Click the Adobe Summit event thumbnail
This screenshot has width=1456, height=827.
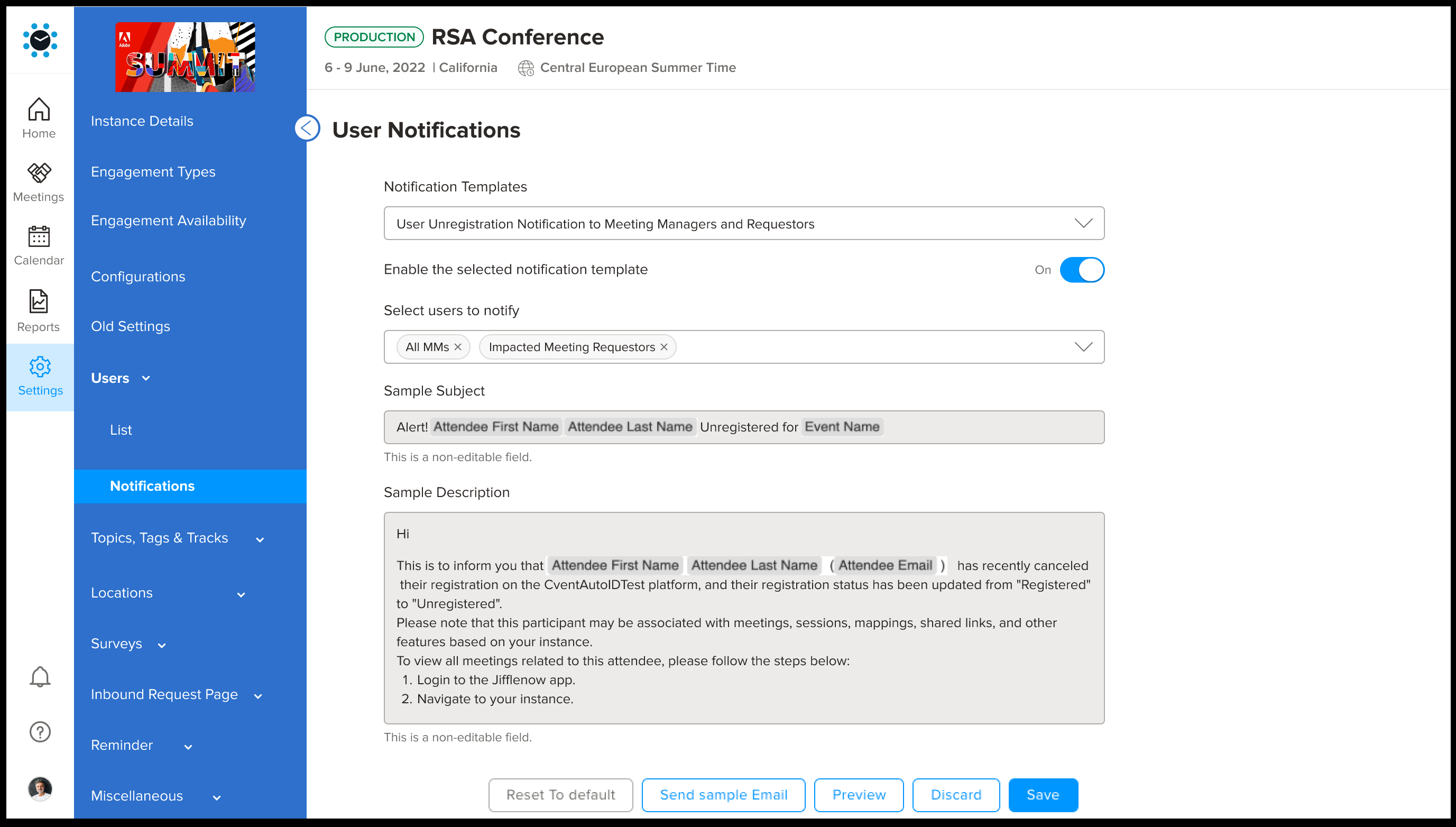click(185, 57)
